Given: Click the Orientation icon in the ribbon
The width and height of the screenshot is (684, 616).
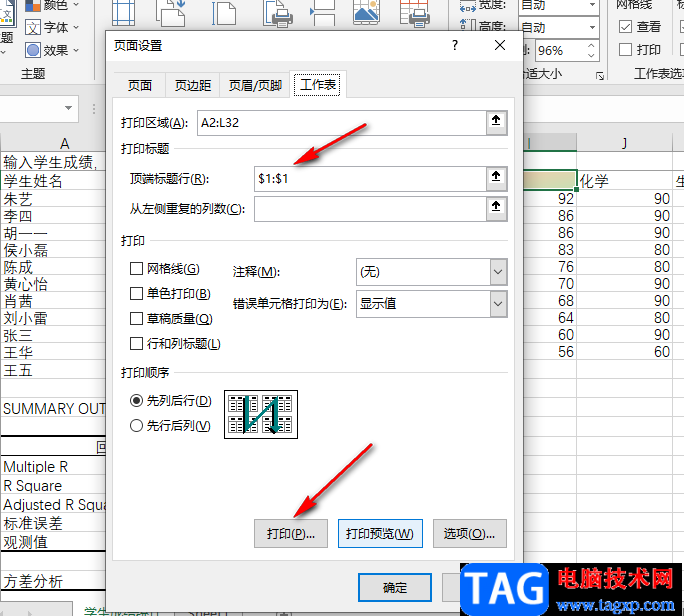Looking at the screenshot, I should (x=171, y=12).
